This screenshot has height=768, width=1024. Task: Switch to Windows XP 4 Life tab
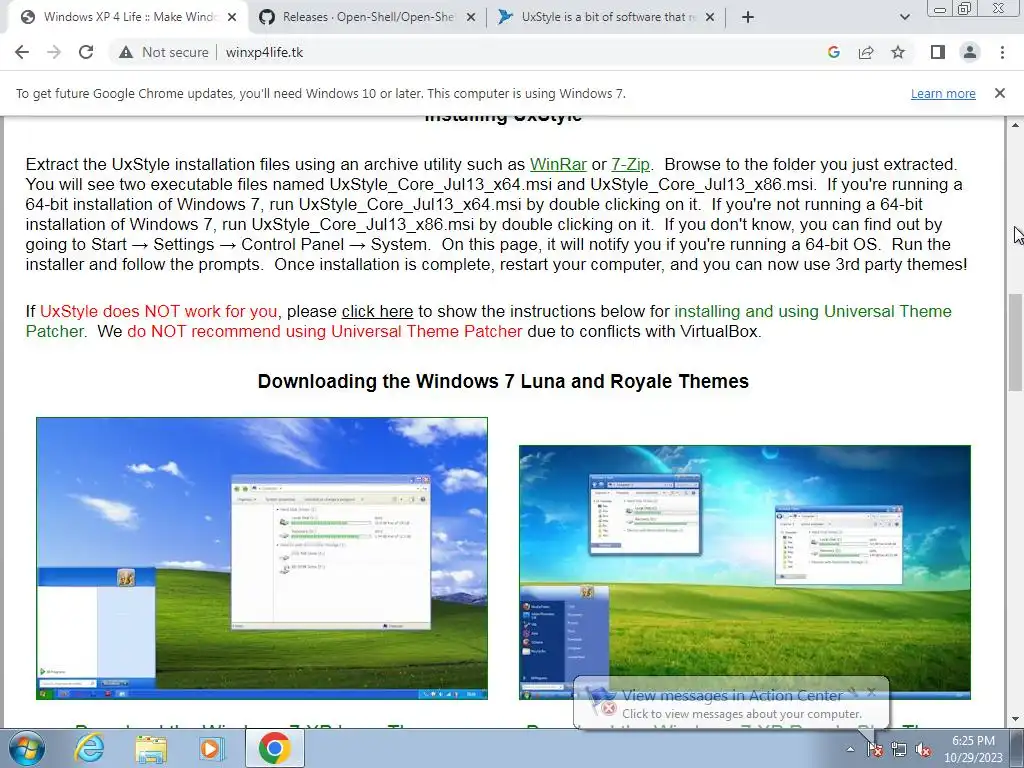pyautogui.click(x=128, y=17)
